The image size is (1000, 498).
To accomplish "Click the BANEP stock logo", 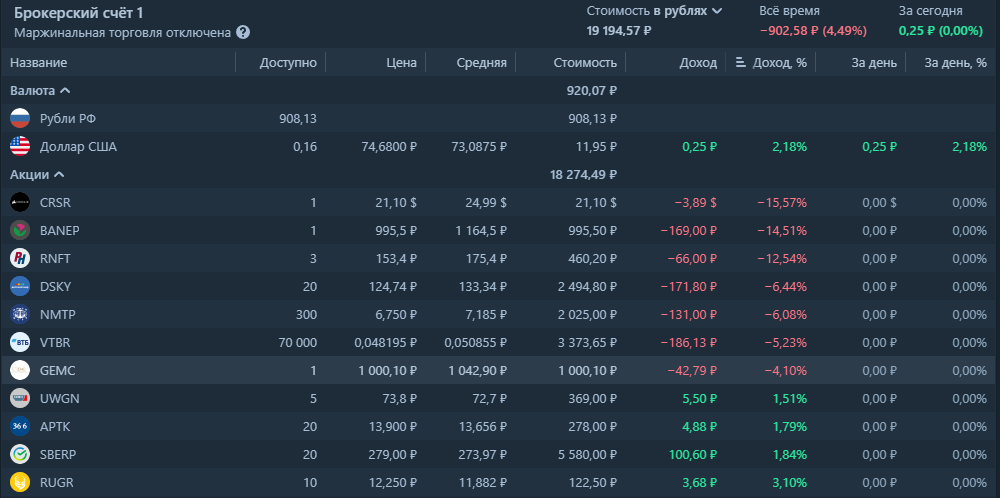I will (x=20, y=230).
